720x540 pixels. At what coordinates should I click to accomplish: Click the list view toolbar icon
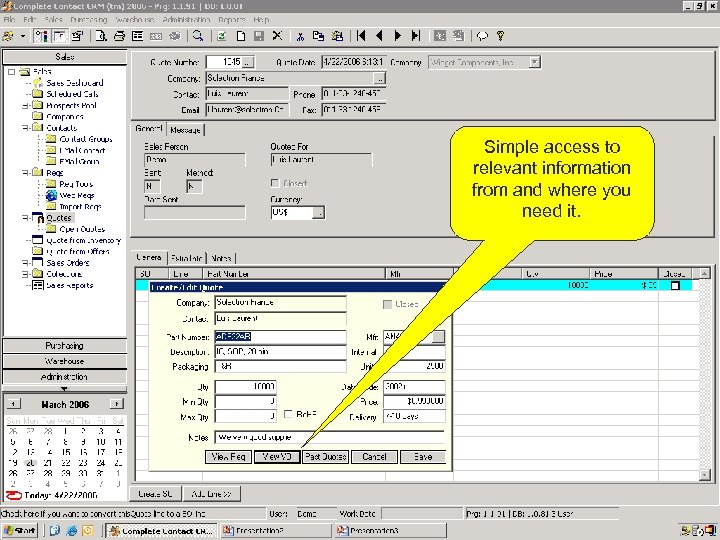click(x=137, y=36)
